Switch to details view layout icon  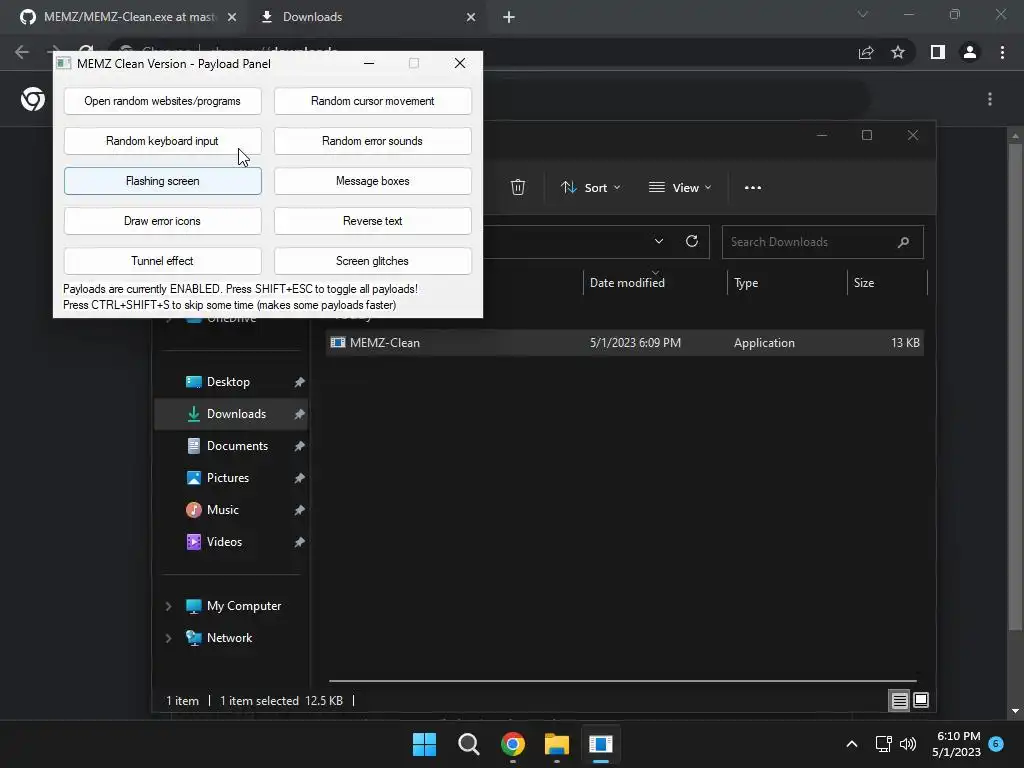click(899, 701)
